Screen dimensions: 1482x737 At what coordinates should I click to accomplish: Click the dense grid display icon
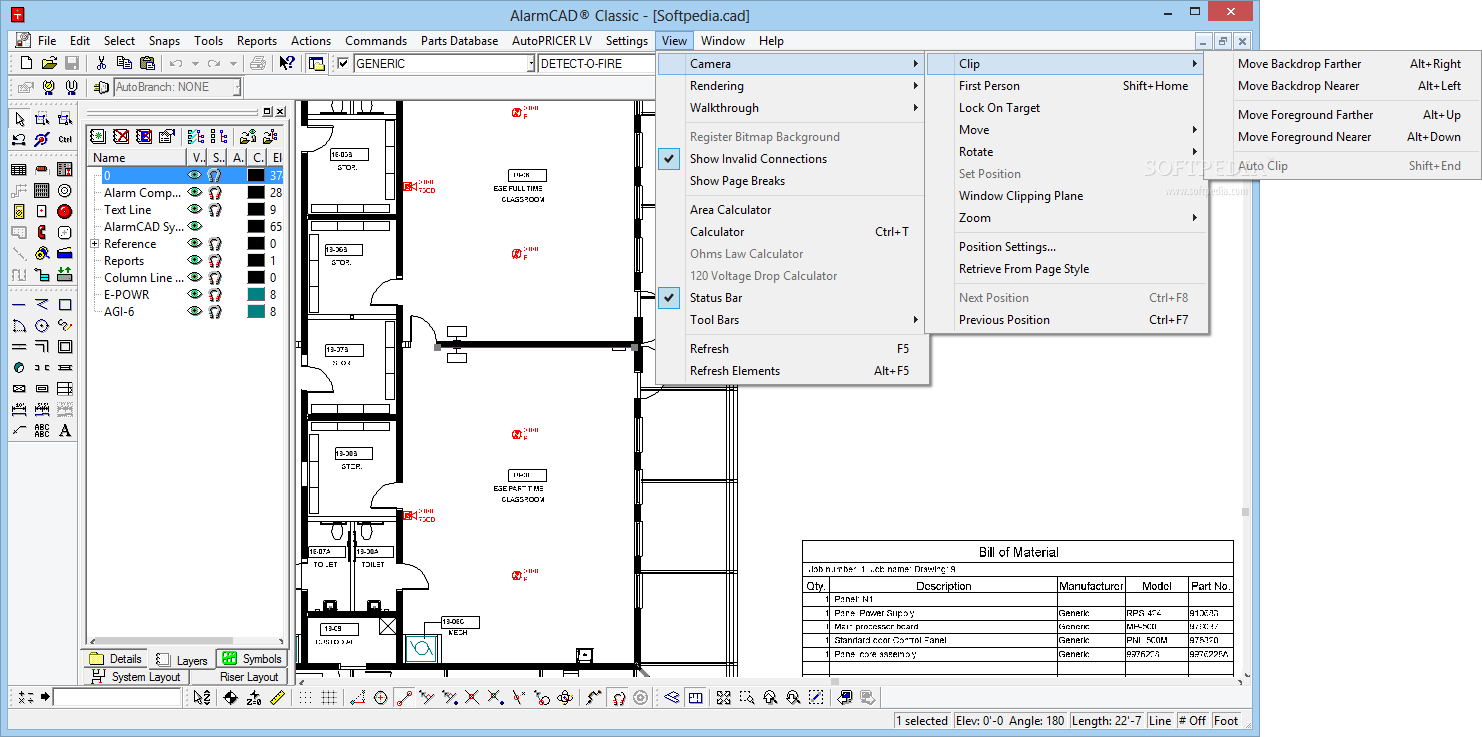328,697
